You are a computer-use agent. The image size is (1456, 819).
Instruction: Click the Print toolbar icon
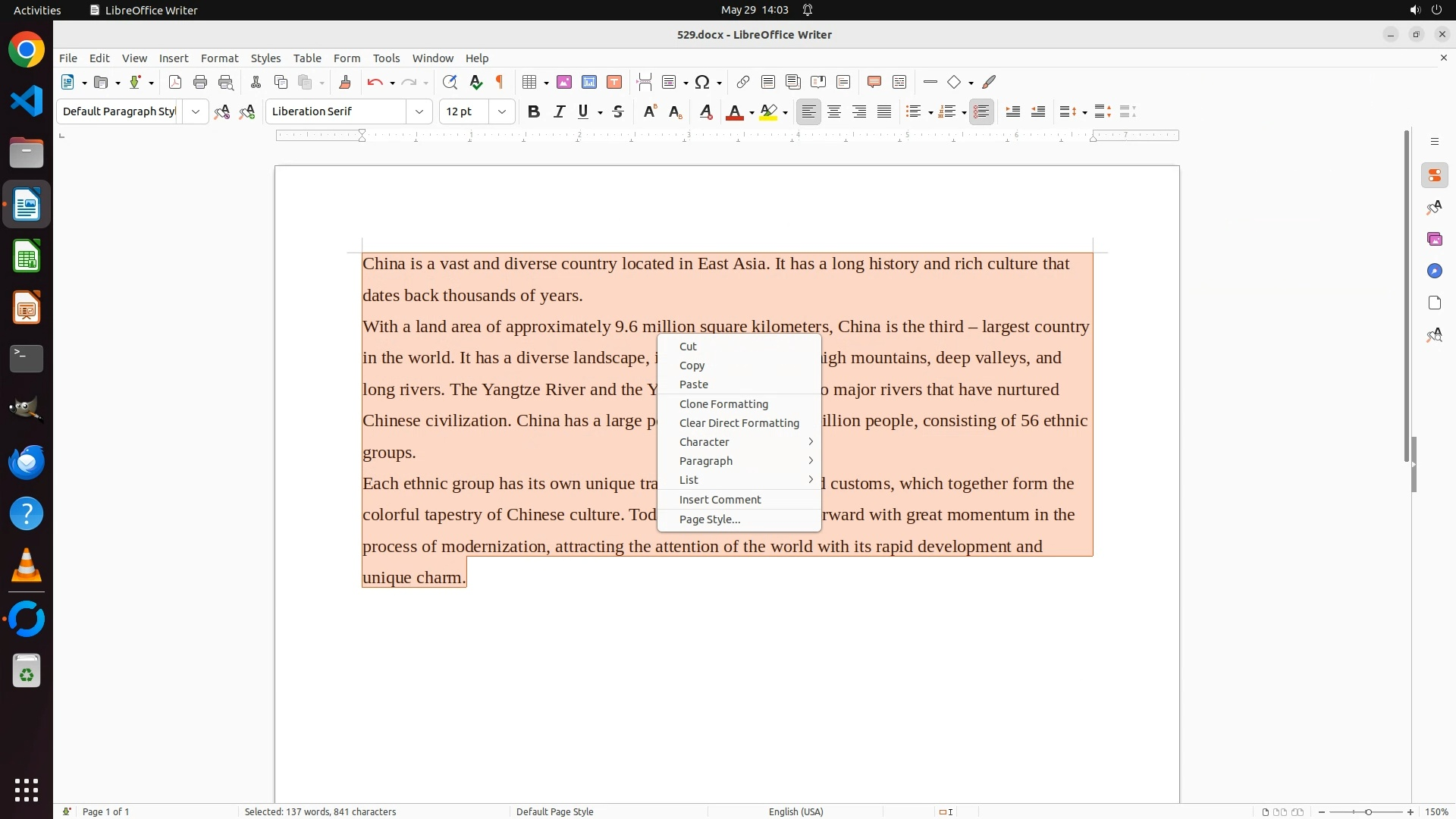[200, 82]
